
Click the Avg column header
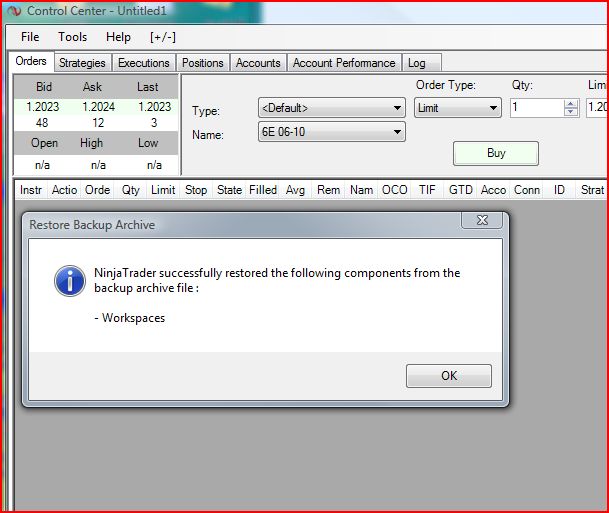(295, 190)
